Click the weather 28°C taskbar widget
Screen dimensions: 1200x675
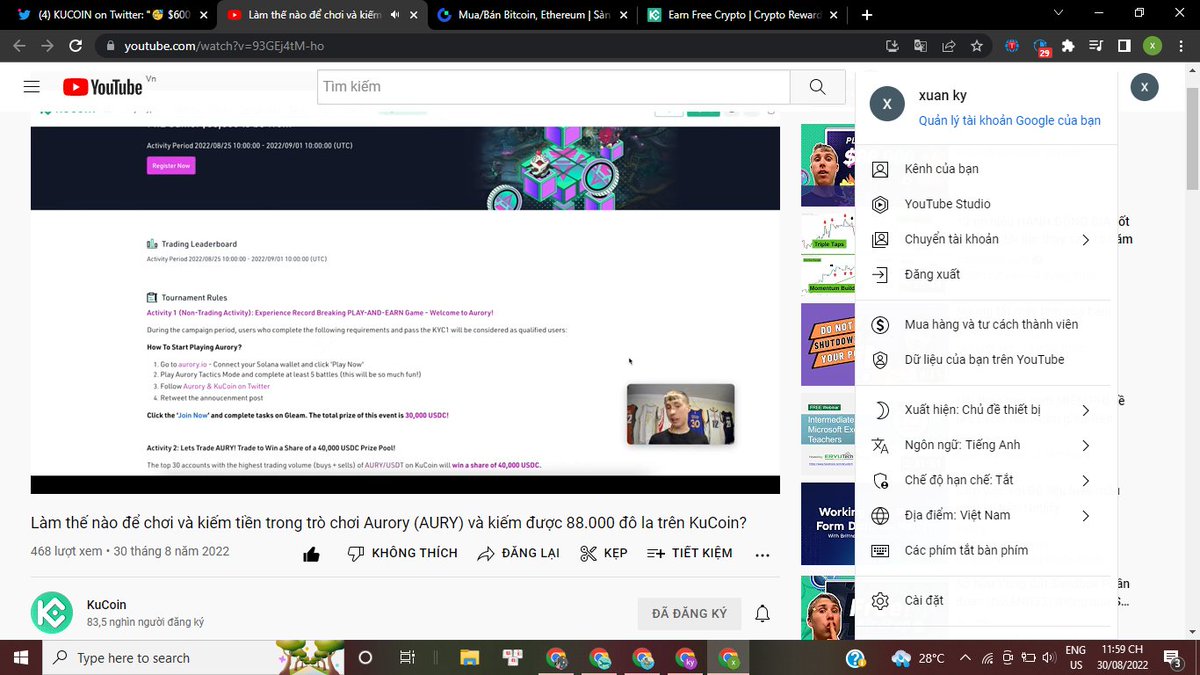pos(918,658)
